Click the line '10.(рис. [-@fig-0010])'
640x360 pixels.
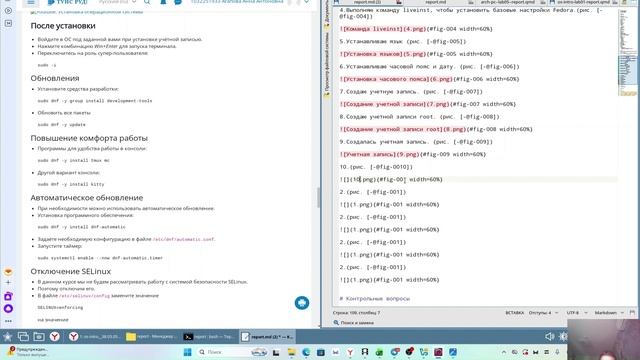(376, 167)
